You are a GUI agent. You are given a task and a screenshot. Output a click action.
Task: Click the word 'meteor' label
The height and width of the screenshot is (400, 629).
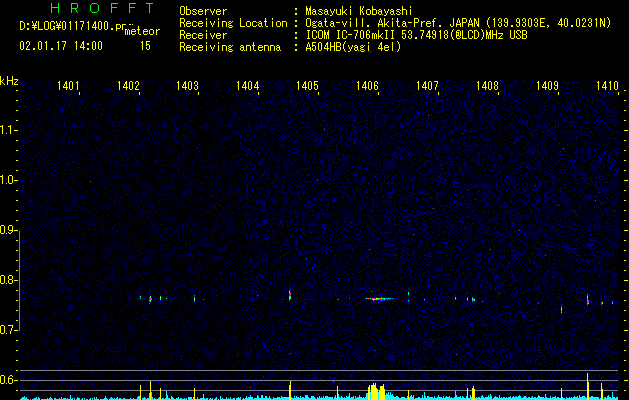tap(142, 31)
